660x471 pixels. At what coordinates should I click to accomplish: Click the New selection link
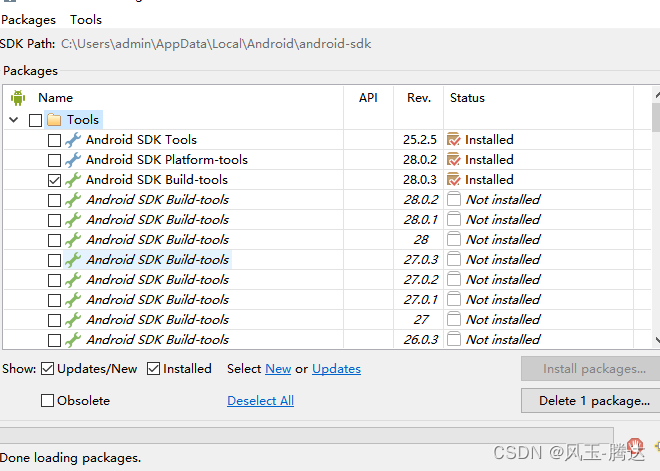tap(278, 369)
